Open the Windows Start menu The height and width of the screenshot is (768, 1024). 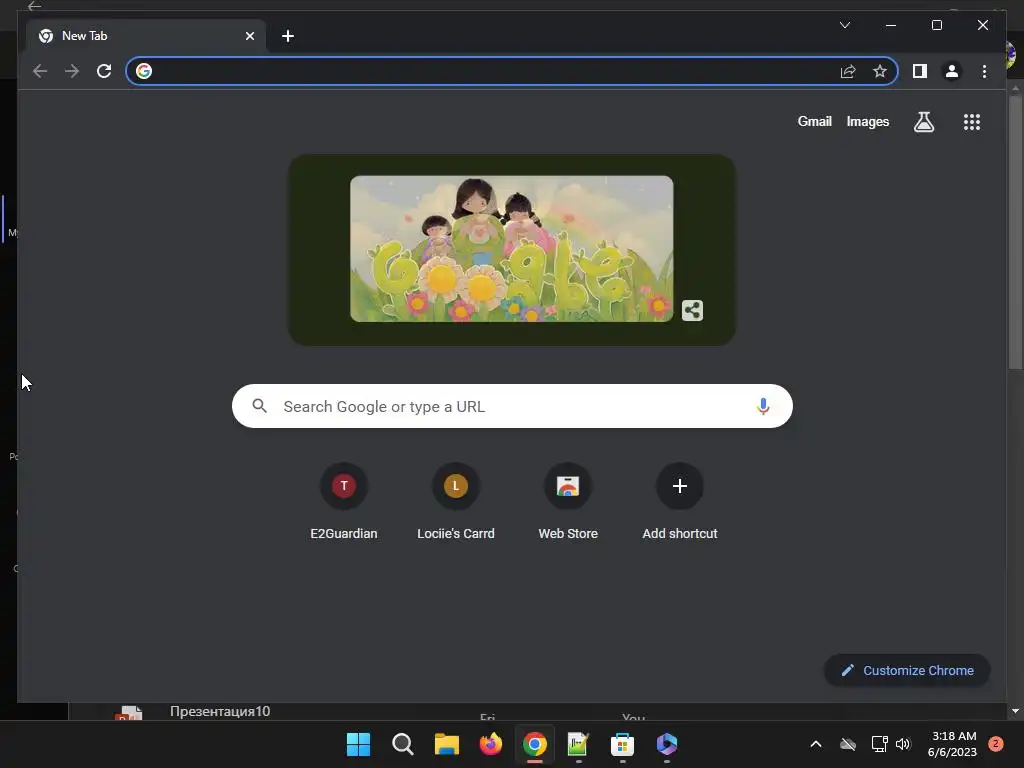[358, 744]
